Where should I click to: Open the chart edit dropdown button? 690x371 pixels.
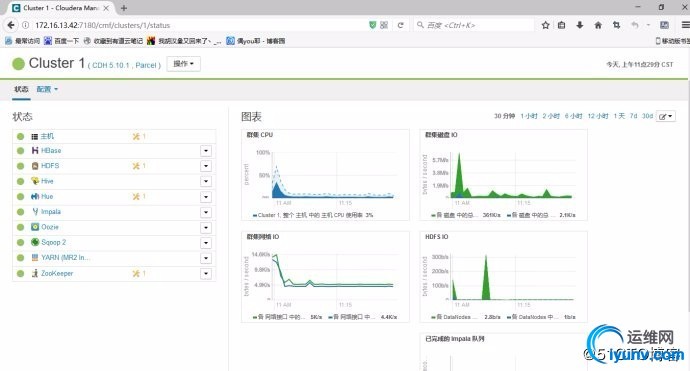click(665, 116)
